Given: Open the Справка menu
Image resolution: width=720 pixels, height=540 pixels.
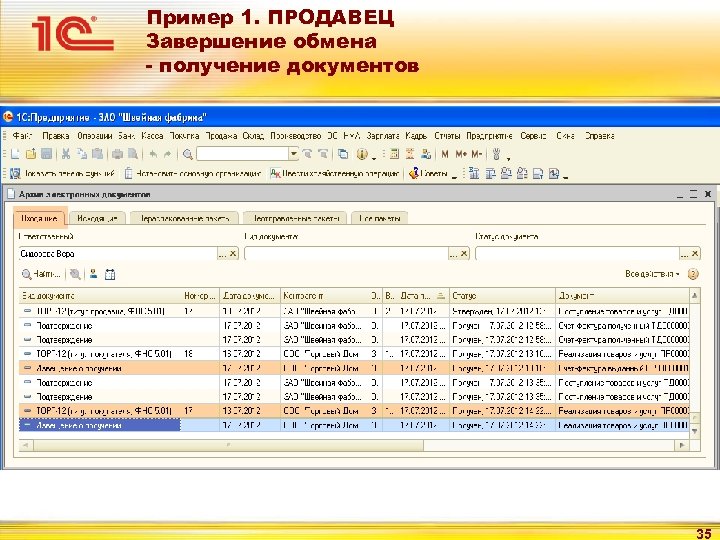Looking at the screenshot, I should click(x=599, y=136).
